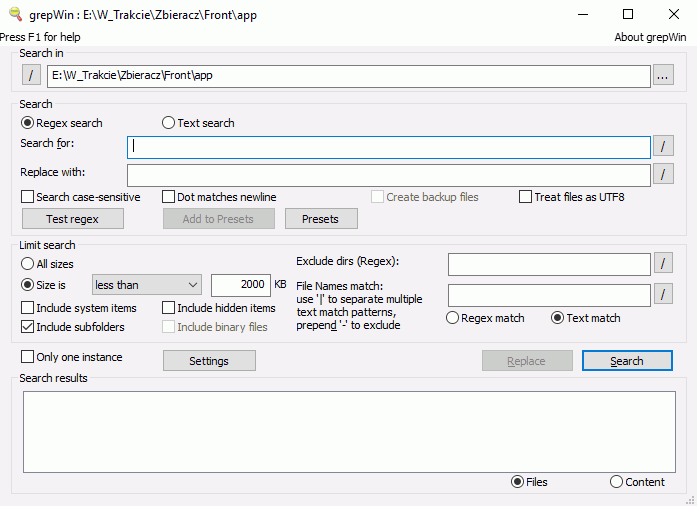
Task: Click slash button beside Search for field
Action: (x=664, y=147)
